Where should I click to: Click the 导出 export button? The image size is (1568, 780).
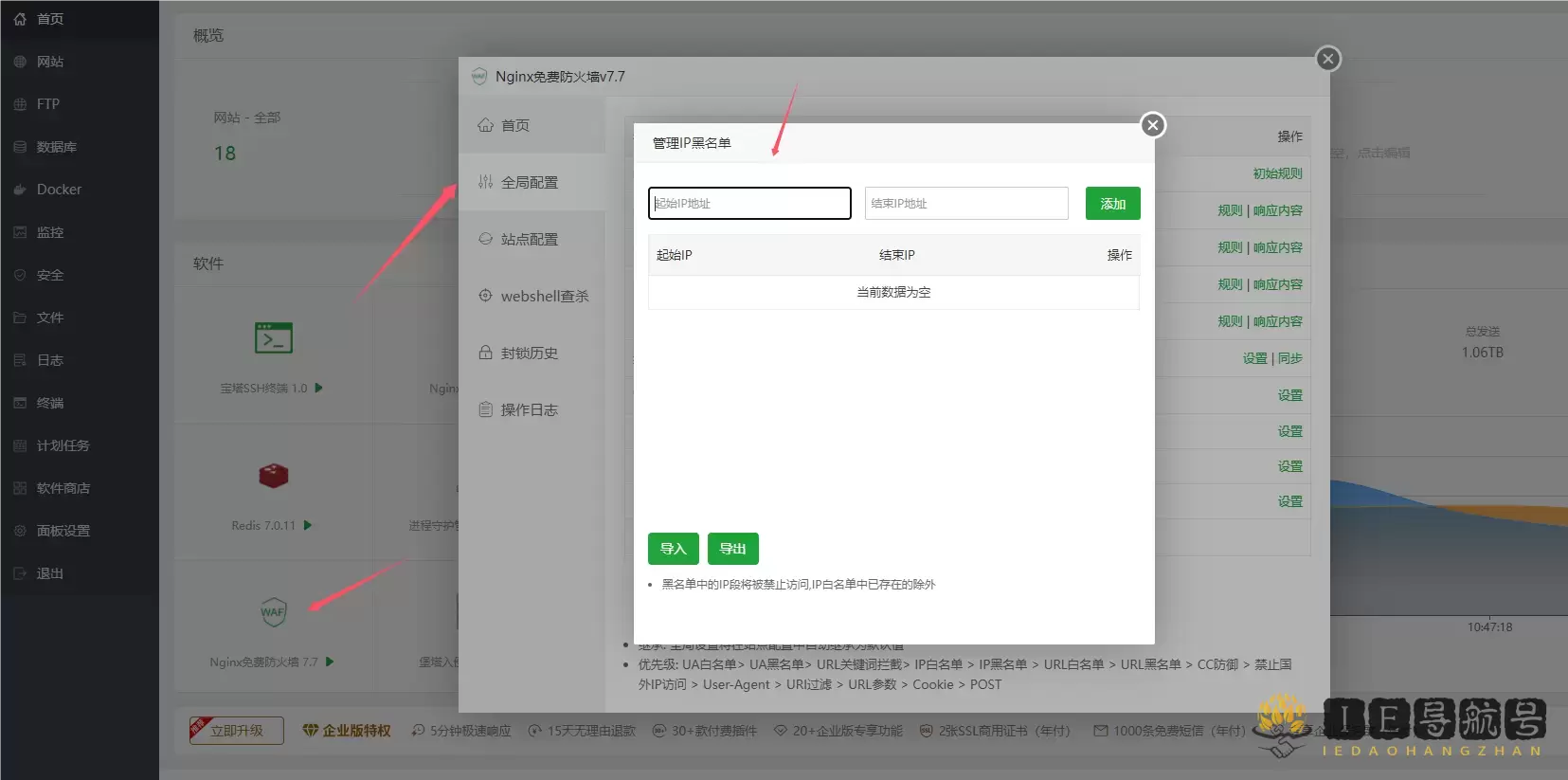click(x=733, y=549)
